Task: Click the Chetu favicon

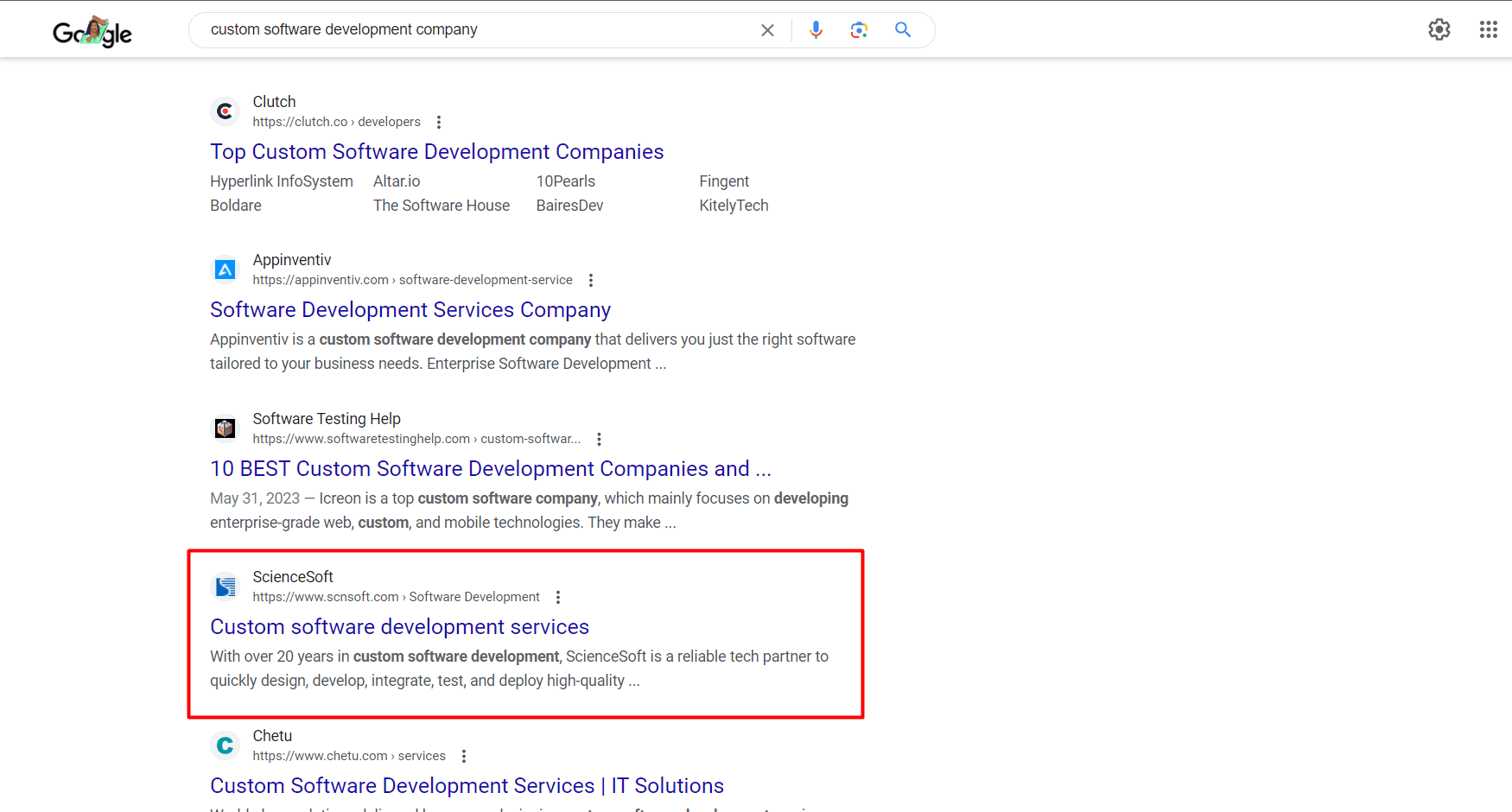Action: click(226, 745)
